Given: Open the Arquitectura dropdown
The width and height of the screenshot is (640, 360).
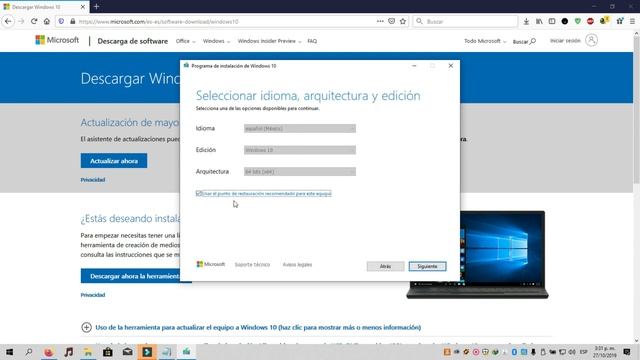Looking at the screenshot, I should click(x=300, y=172).
